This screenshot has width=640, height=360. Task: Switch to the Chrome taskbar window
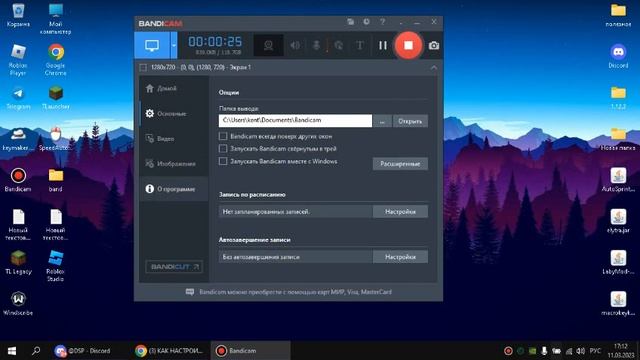click(x=169, y=351)
